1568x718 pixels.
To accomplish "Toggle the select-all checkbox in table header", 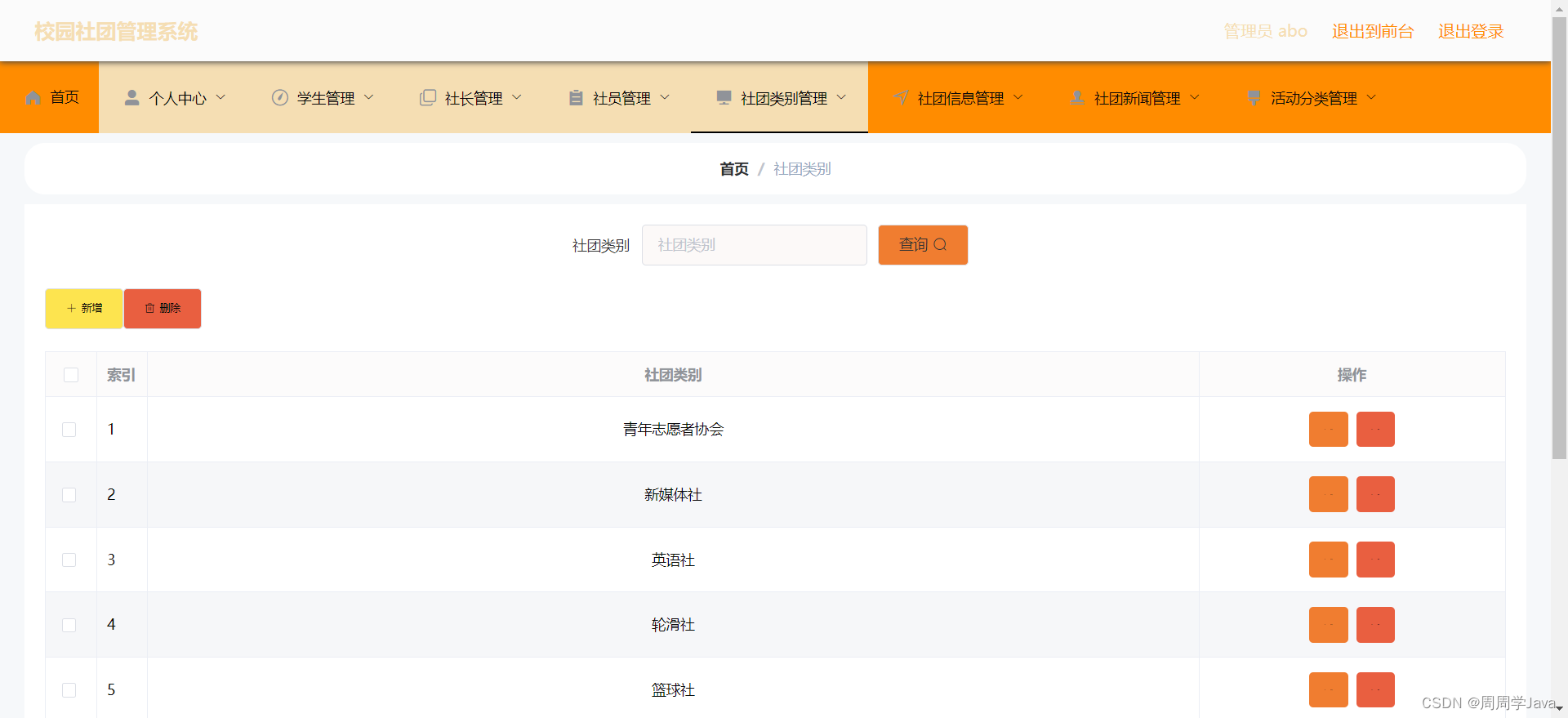I will tap(71, 375).
